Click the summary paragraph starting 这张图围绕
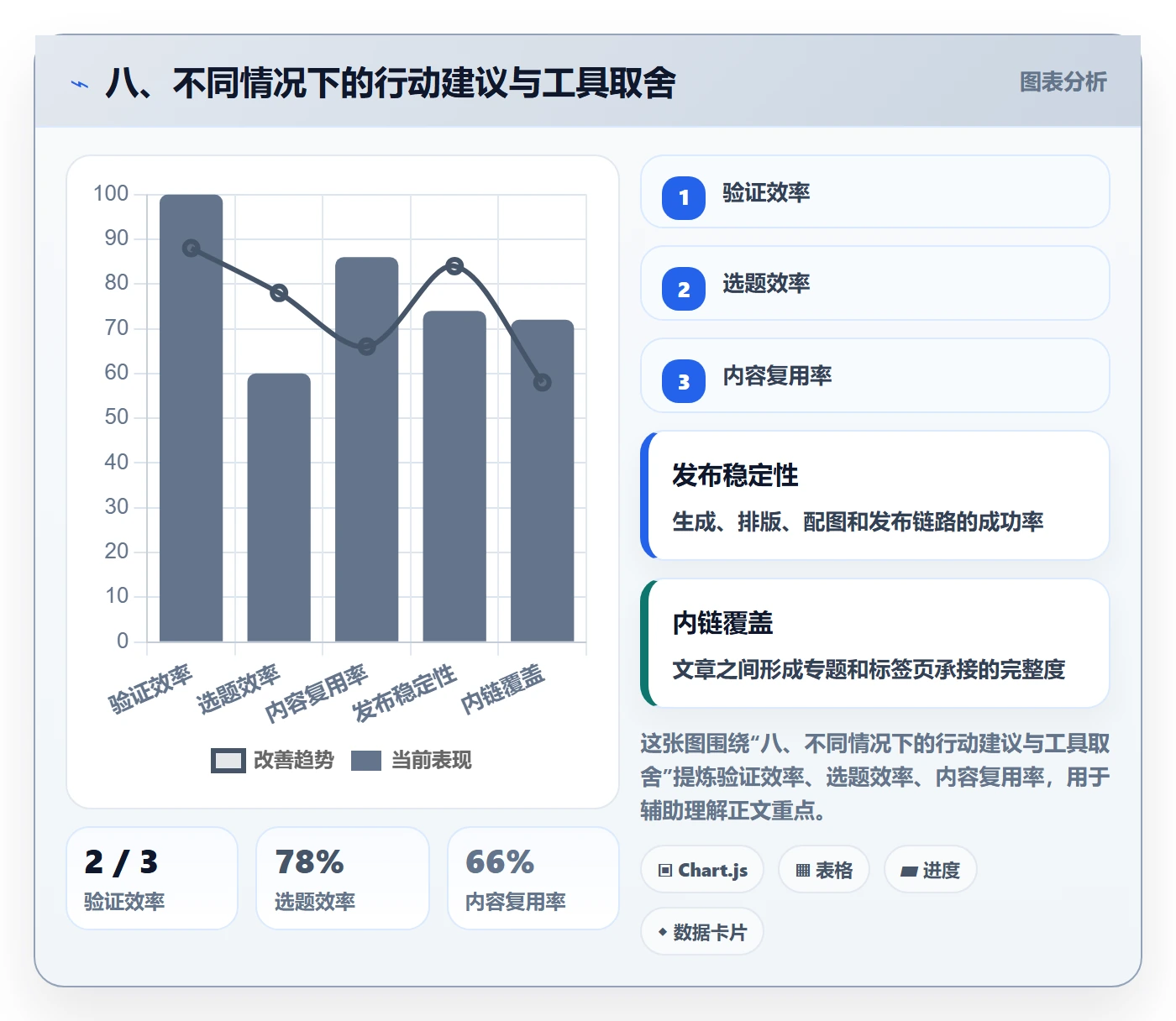The width and height of the screenshot is (1176, 1021). click(x=875, y=777)
